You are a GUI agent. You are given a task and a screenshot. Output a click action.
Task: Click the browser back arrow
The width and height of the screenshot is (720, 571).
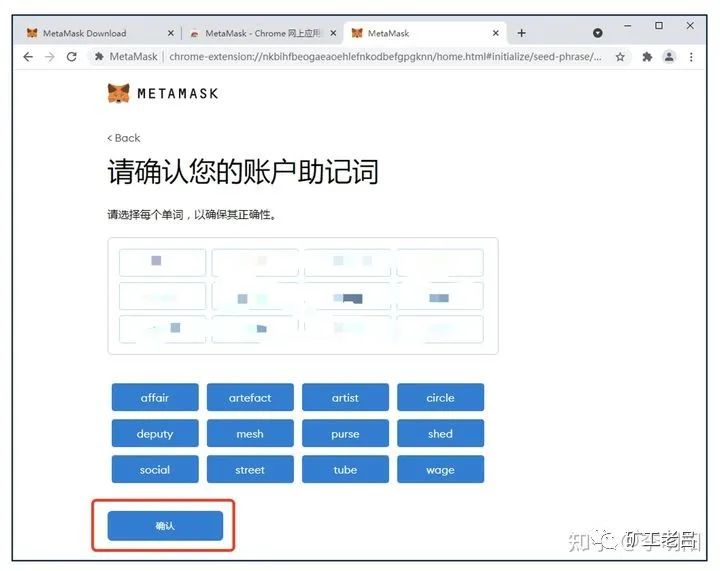(x=28, y=57)
